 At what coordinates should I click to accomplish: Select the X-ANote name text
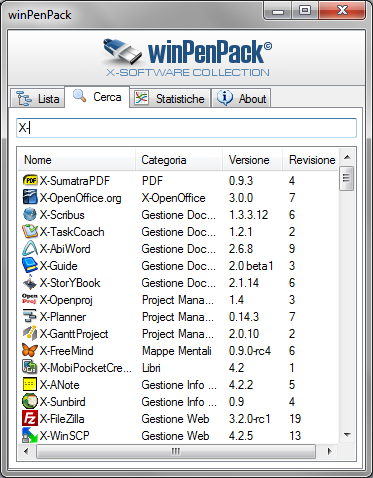click(60, 385)
